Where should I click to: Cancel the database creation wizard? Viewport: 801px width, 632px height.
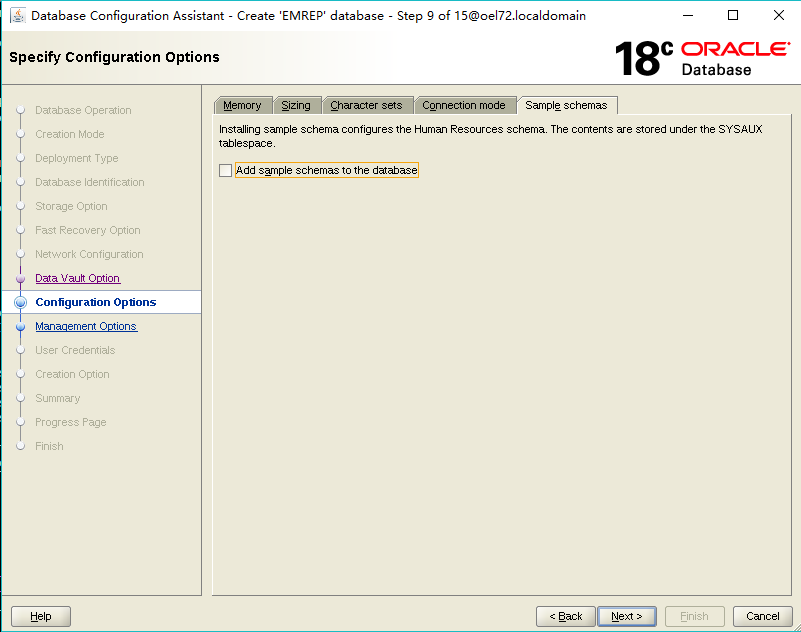click(x=763, y=616)
